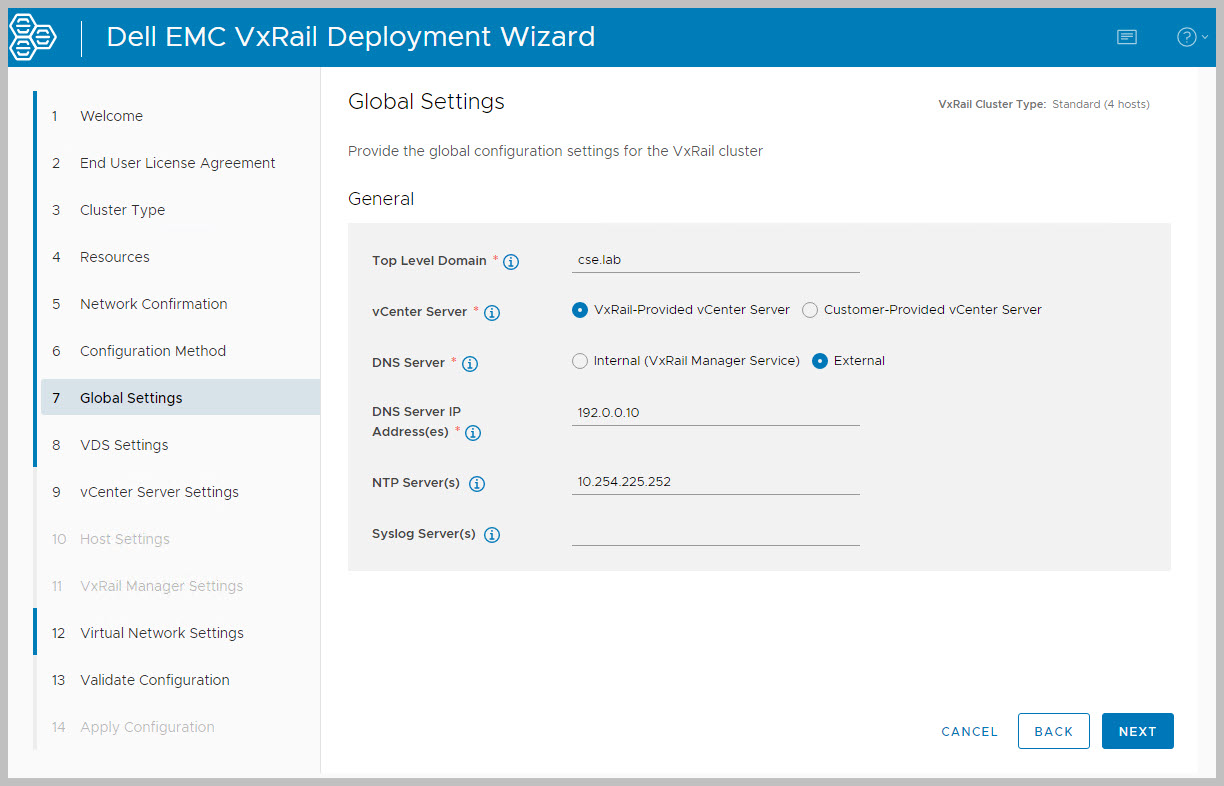
Task: Click info icon next to Top Level Domain
Action: coord(511,262)
